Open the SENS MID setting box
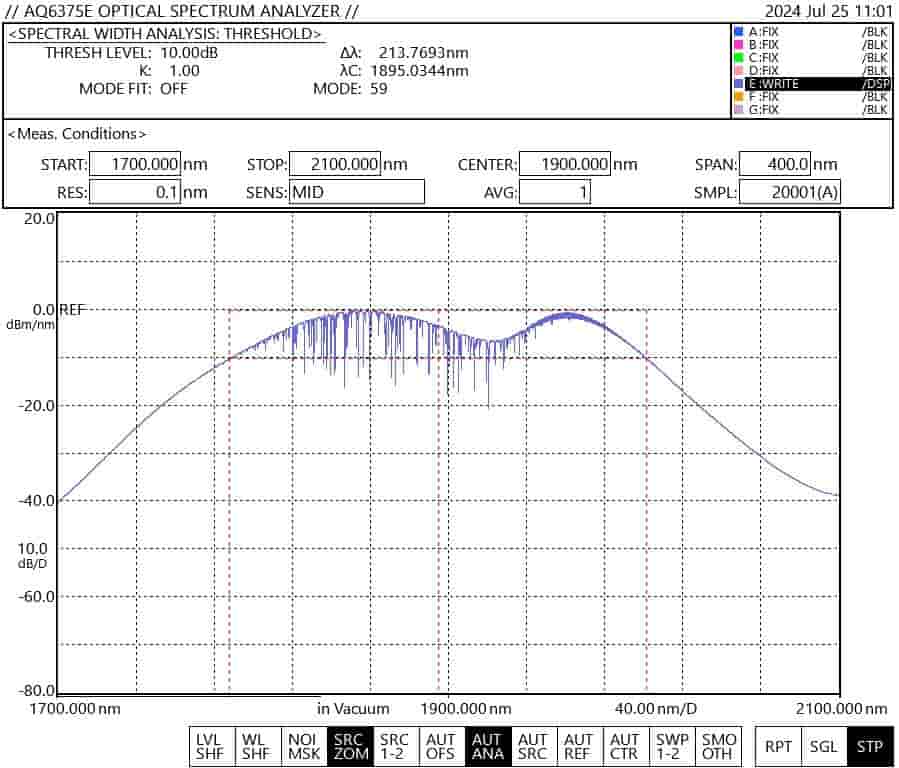This screenshot has height=768, width=899. [357, 192]
